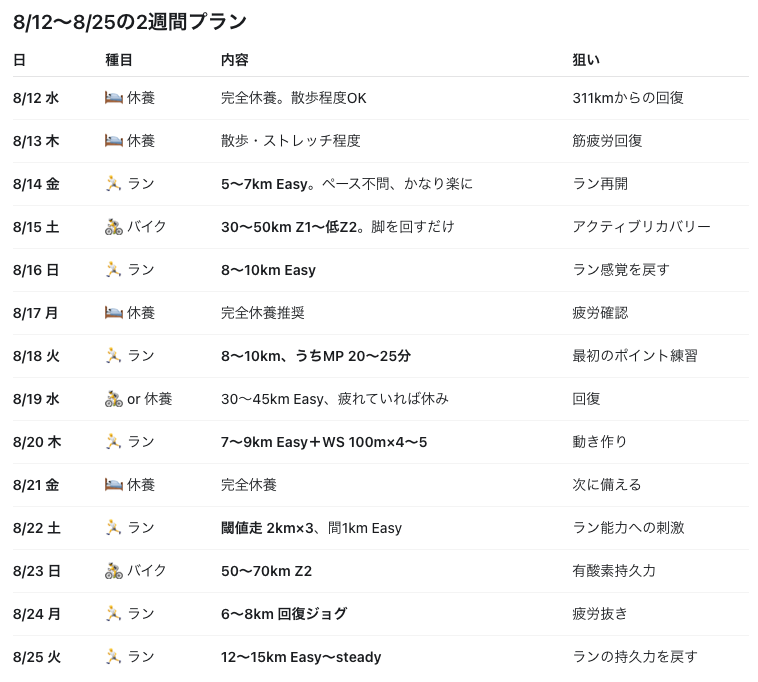Click the '閾値走 2km×3' workout text

coord(267,528)
